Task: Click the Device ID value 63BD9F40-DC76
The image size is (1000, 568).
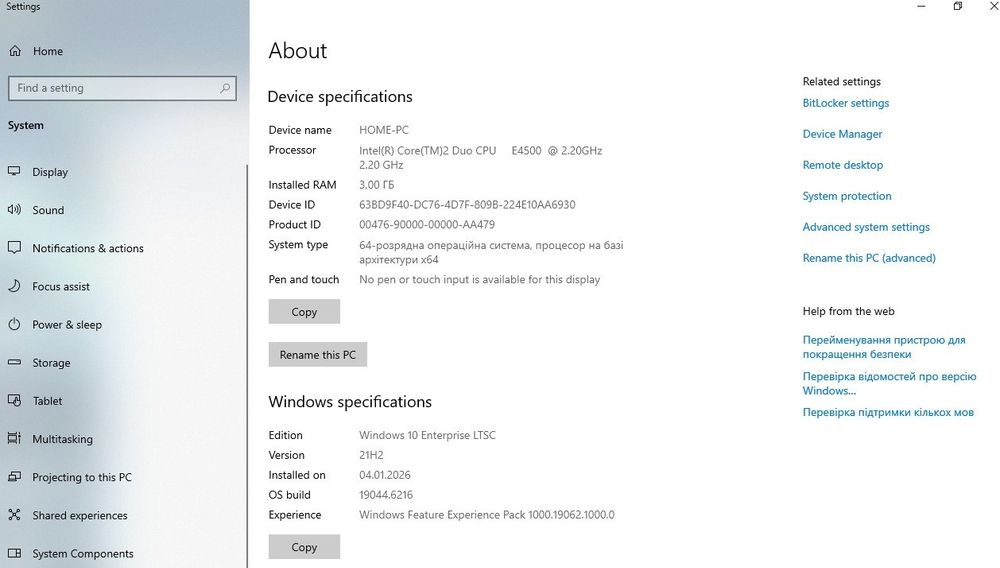Action: (x=467, y=205)
